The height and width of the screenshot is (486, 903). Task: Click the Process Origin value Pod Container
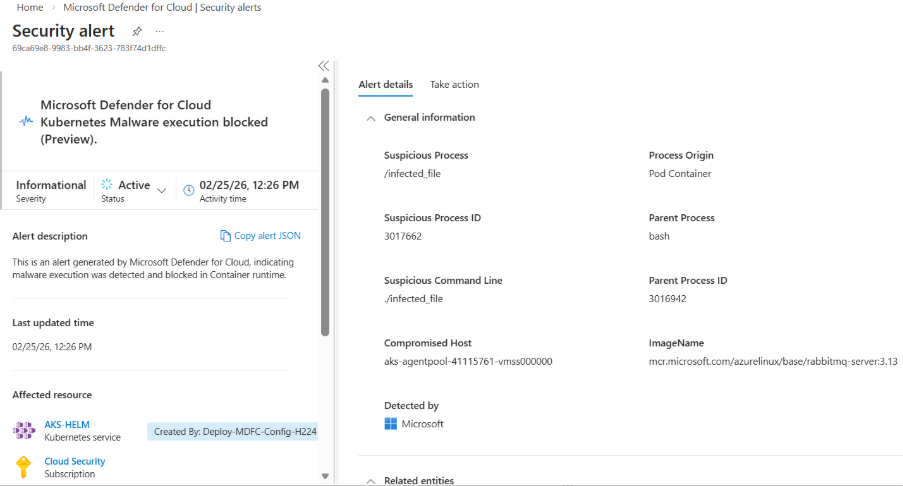[680, 173]
